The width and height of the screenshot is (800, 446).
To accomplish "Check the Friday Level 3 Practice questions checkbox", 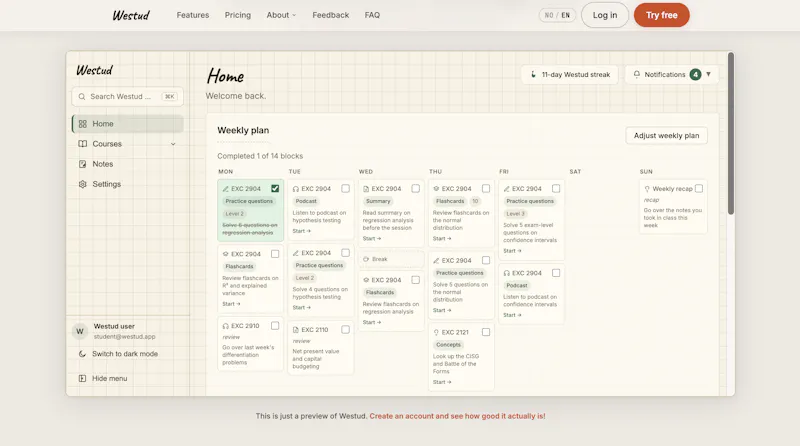I will click(556, 188).
